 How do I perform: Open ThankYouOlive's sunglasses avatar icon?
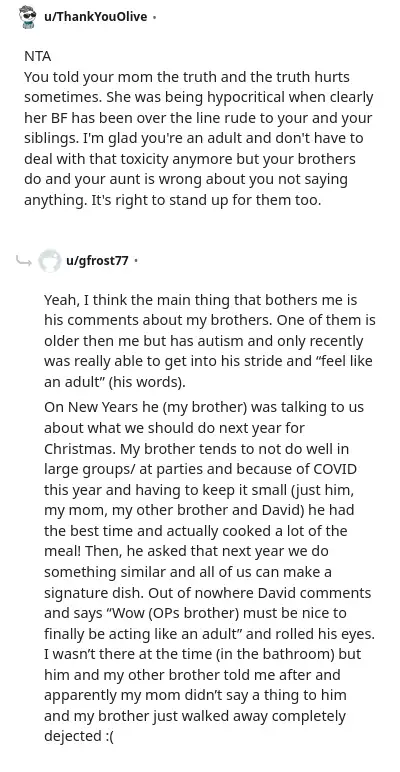click(28, 17)
